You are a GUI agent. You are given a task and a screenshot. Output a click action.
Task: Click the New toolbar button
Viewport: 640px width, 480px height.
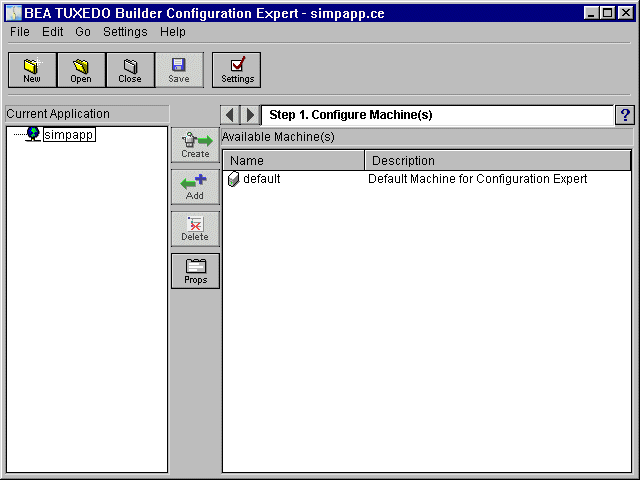(x=32, y=70)
